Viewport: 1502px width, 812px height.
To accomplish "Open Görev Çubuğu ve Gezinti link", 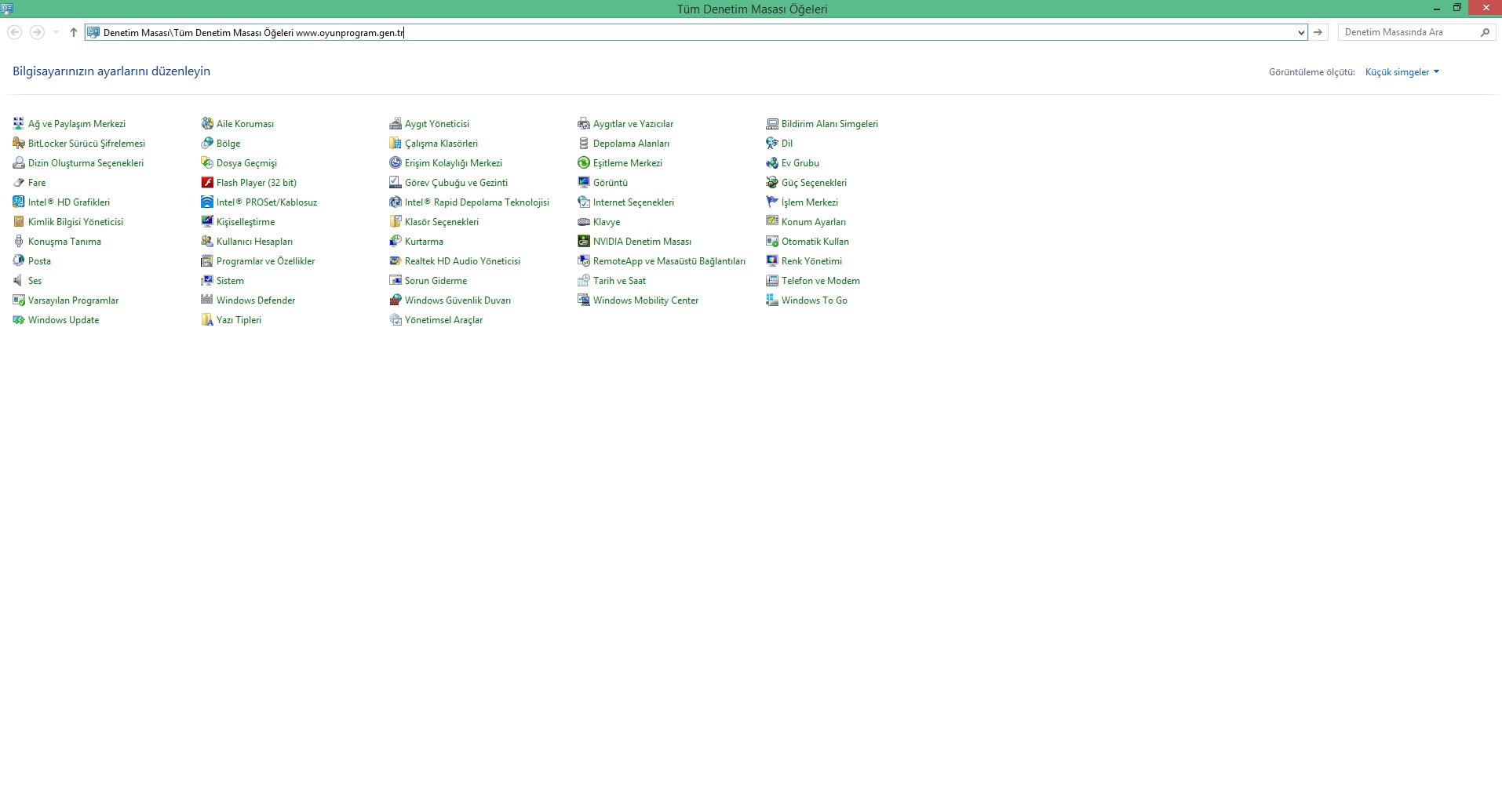I will 456,183.
